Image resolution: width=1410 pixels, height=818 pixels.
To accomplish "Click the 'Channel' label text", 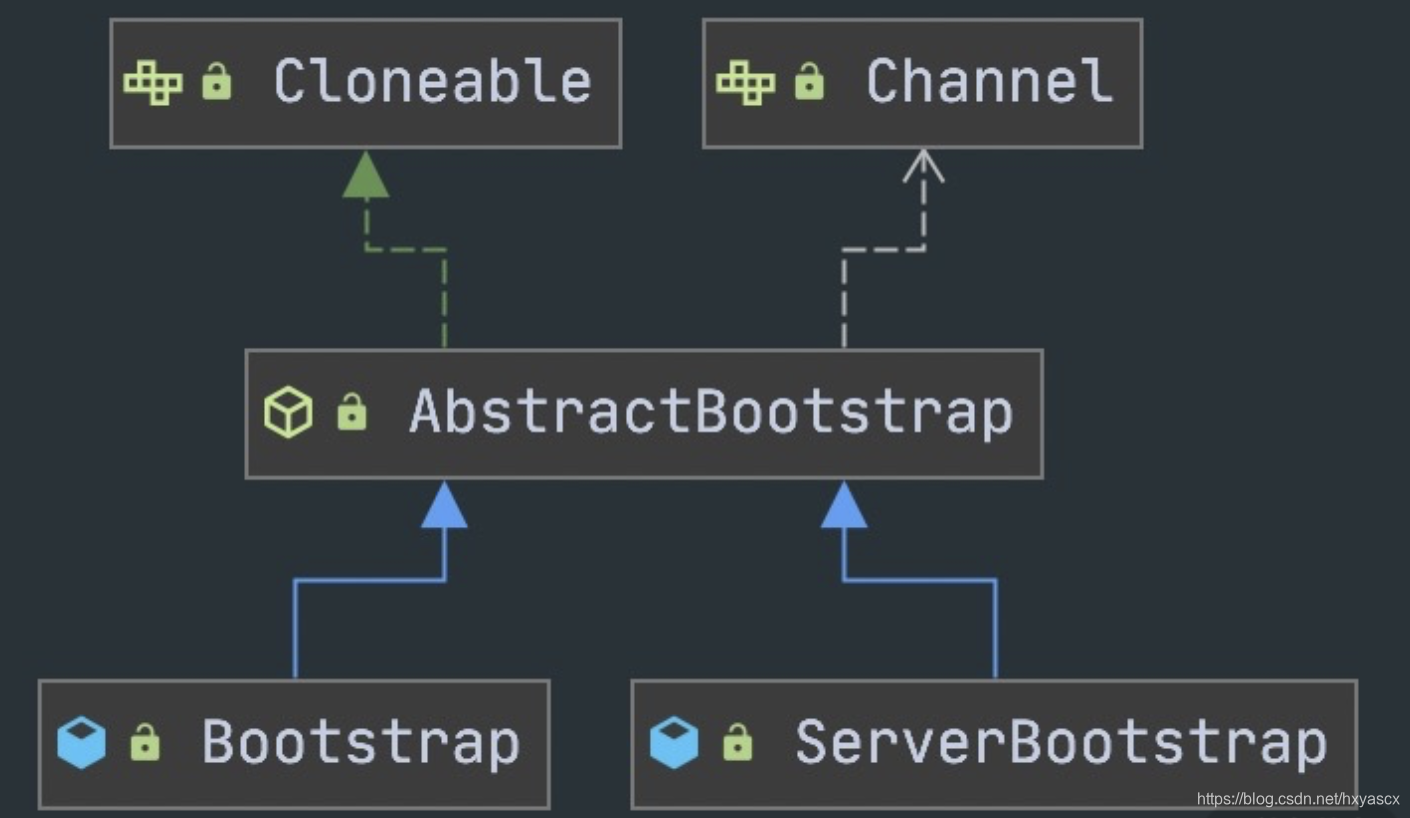I will pyautogui.click(x=989, y=81).
